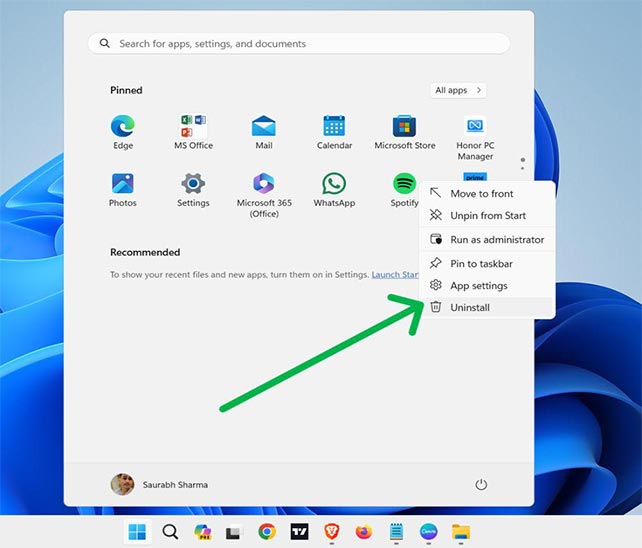Image resolution: width=642 pixels, height=548 pixels.
Task: Choose Pin to taskbar option
Action: click(487, 263)
